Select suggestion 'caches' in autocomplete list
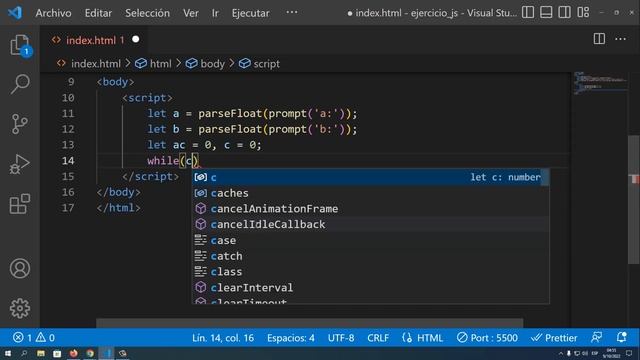Image resolution: width=640 pixels, height=360 pixels. [x=370, y=193]
